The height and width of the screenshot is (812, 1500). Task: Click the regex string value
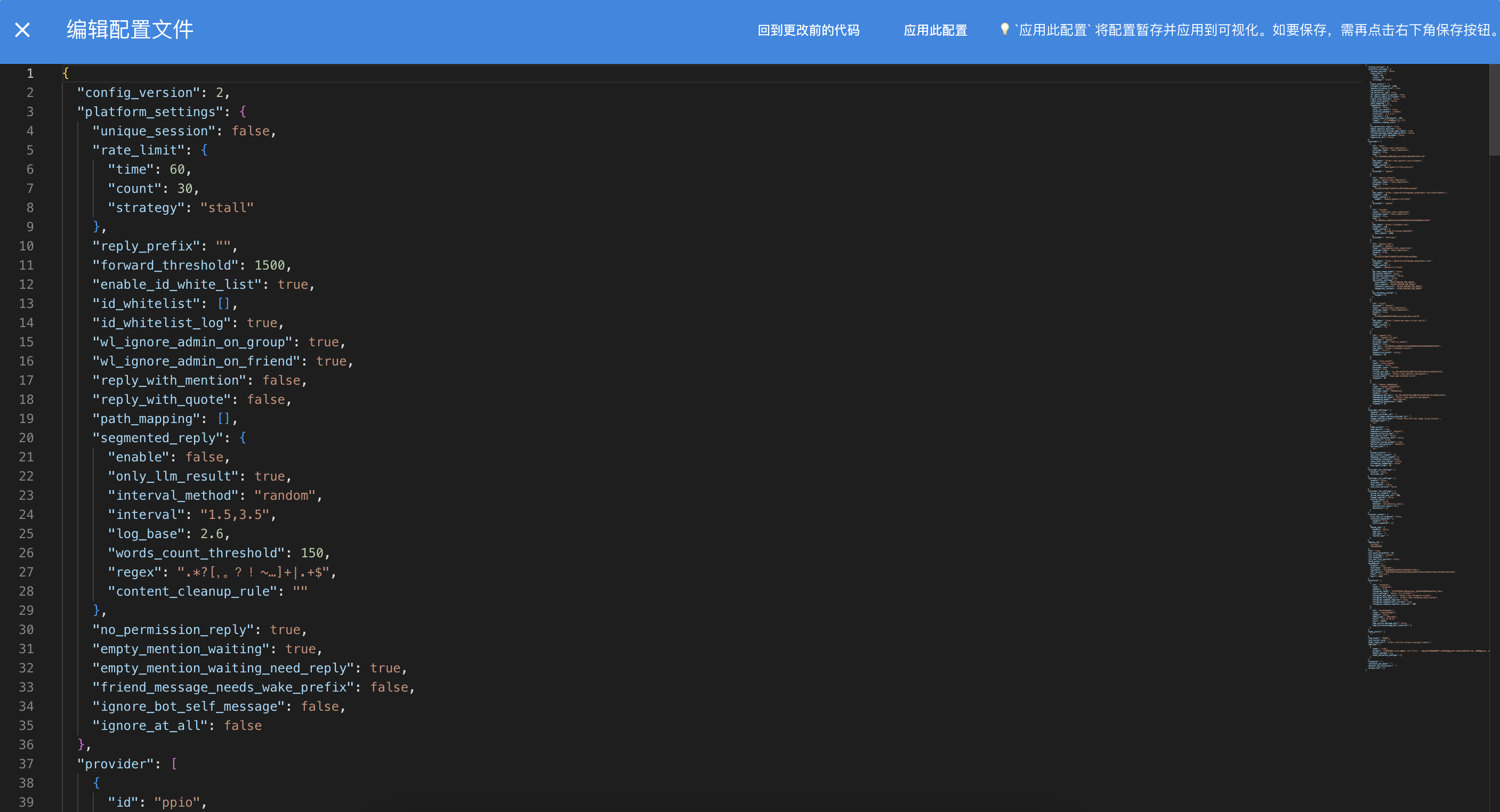[x=253, y=572]
